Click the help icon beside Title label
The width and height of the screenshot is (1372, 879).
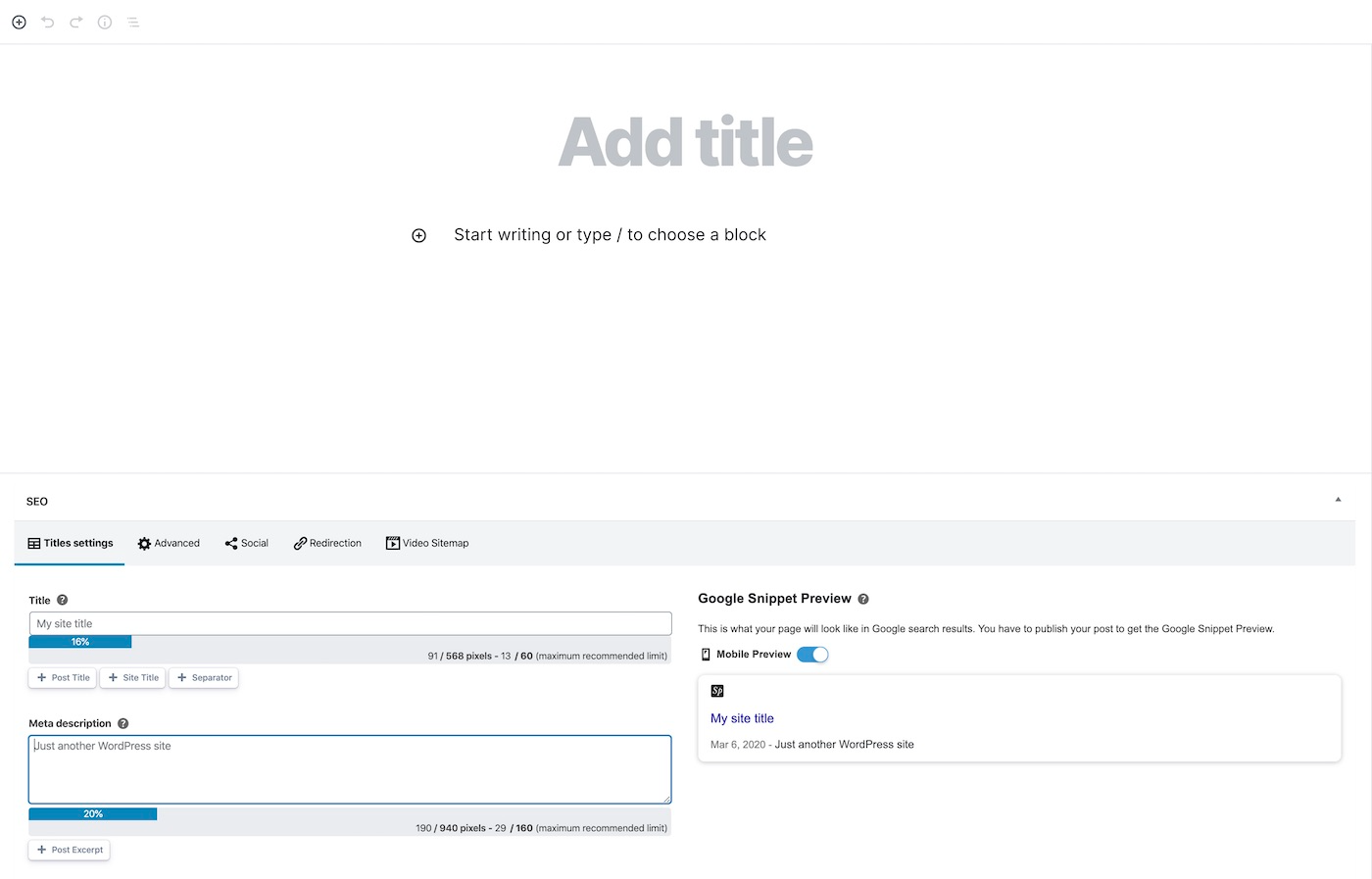pos(62,600)
